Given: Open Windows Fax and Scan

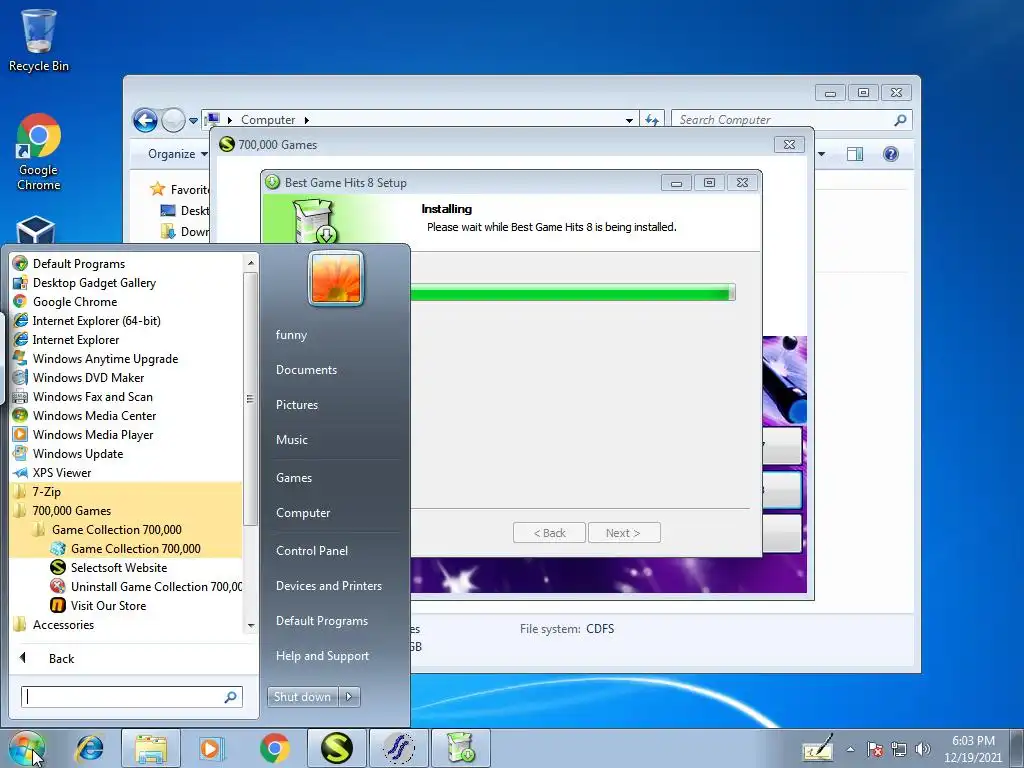Looking at the screenshot, I should pyautogui.click(x=82, y=396).
